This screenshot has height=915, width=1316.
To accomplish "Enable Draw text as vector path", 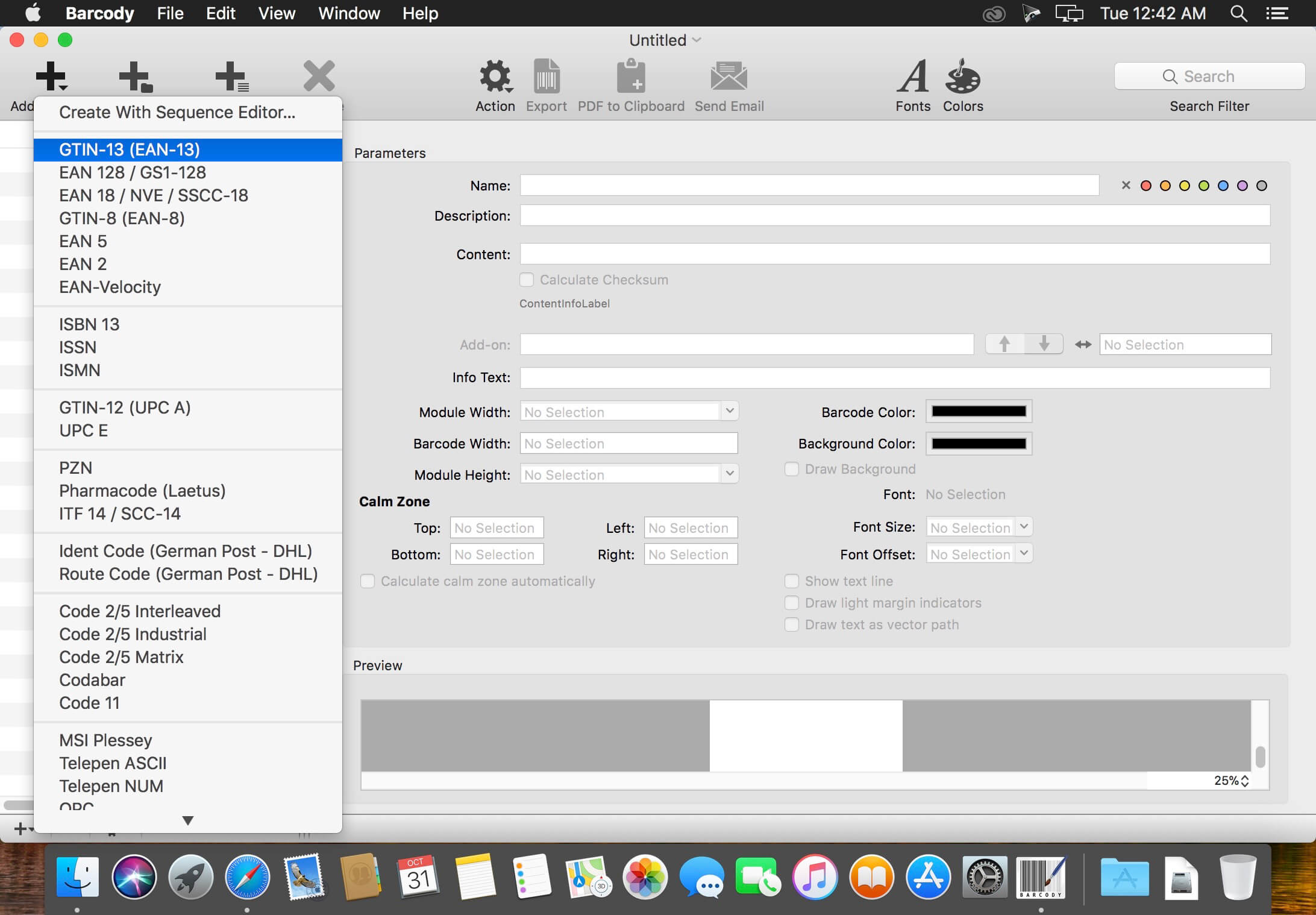I will point(792,624).
